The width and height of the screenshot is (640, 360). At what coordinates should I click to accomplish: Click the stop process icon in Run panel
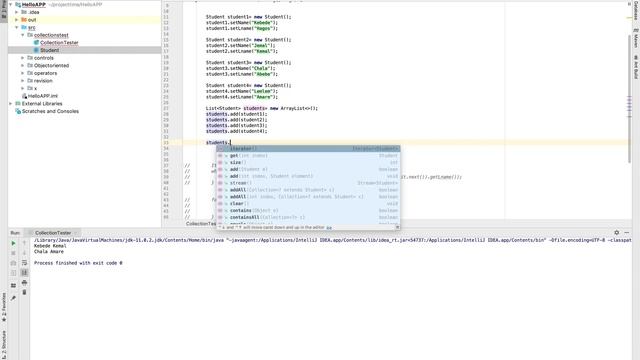tap(13, 253)
